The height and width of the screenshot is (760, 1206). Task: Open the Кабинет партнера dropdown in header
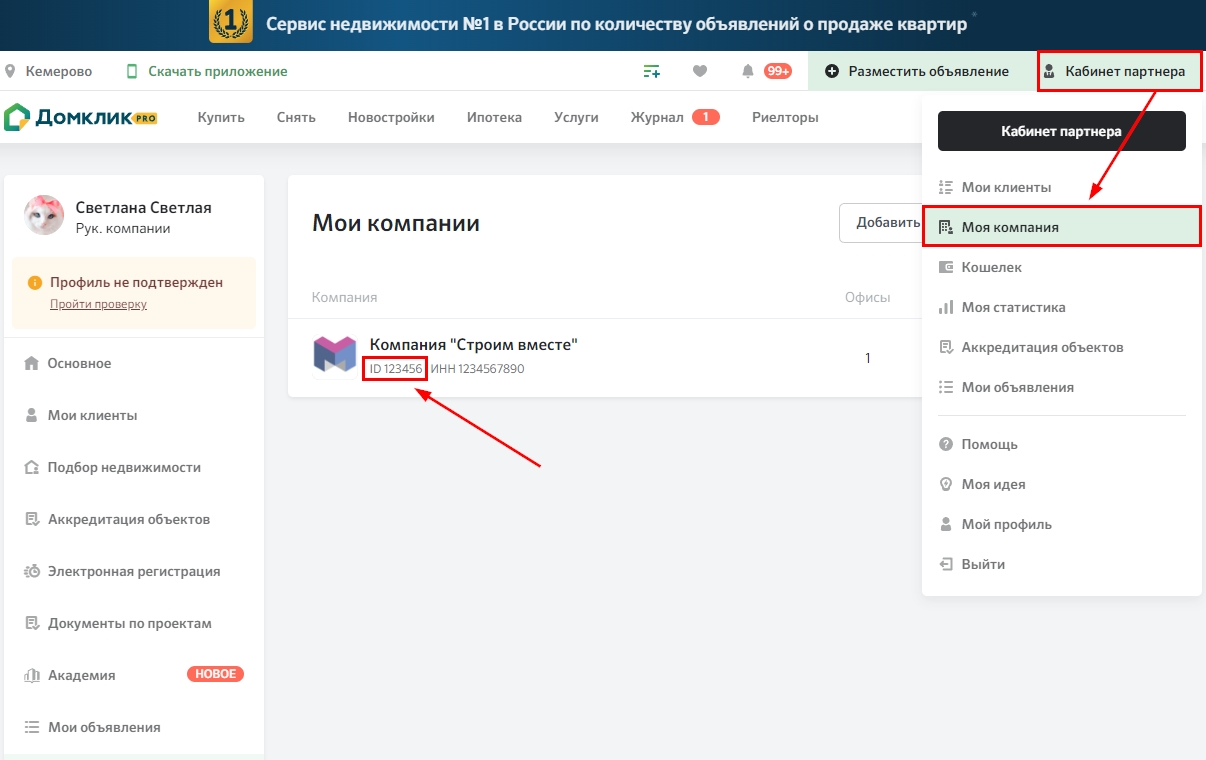point(1119,71)
